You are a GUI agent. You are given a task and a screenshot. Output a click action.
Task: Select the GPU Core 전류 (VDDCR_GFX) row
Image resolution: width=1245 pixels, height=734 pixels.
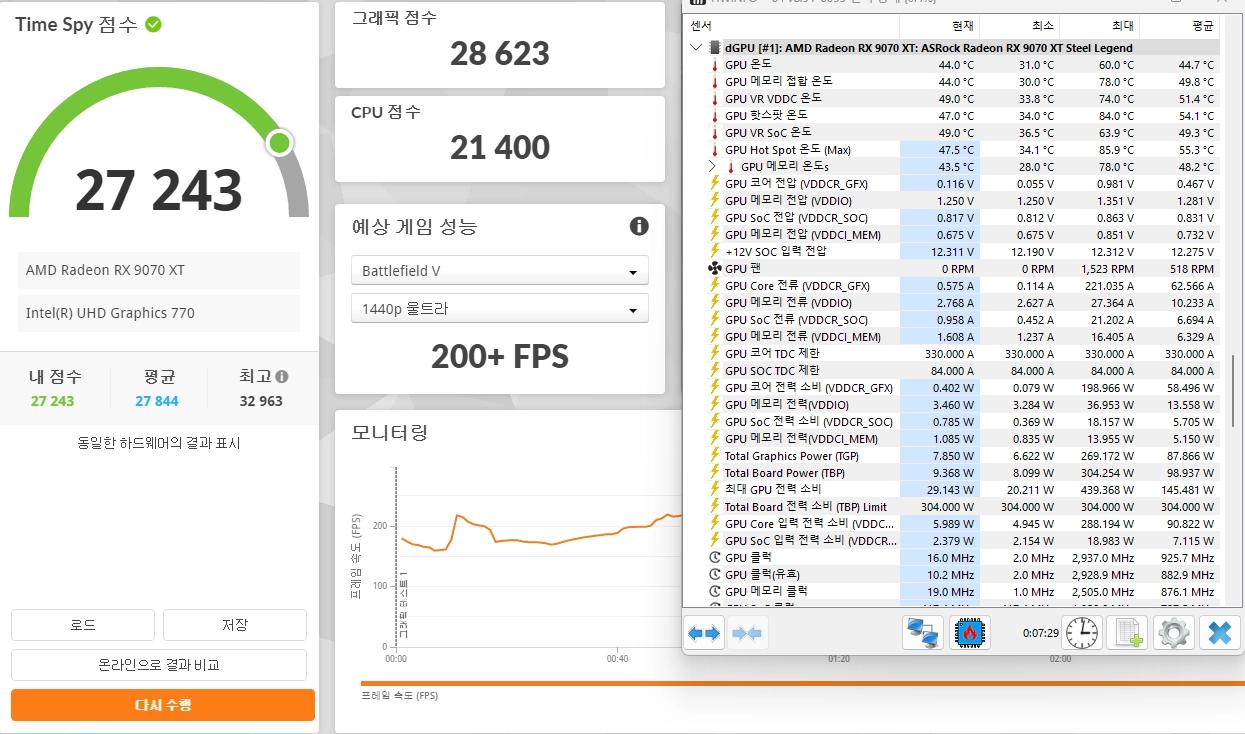click(951, 286)
